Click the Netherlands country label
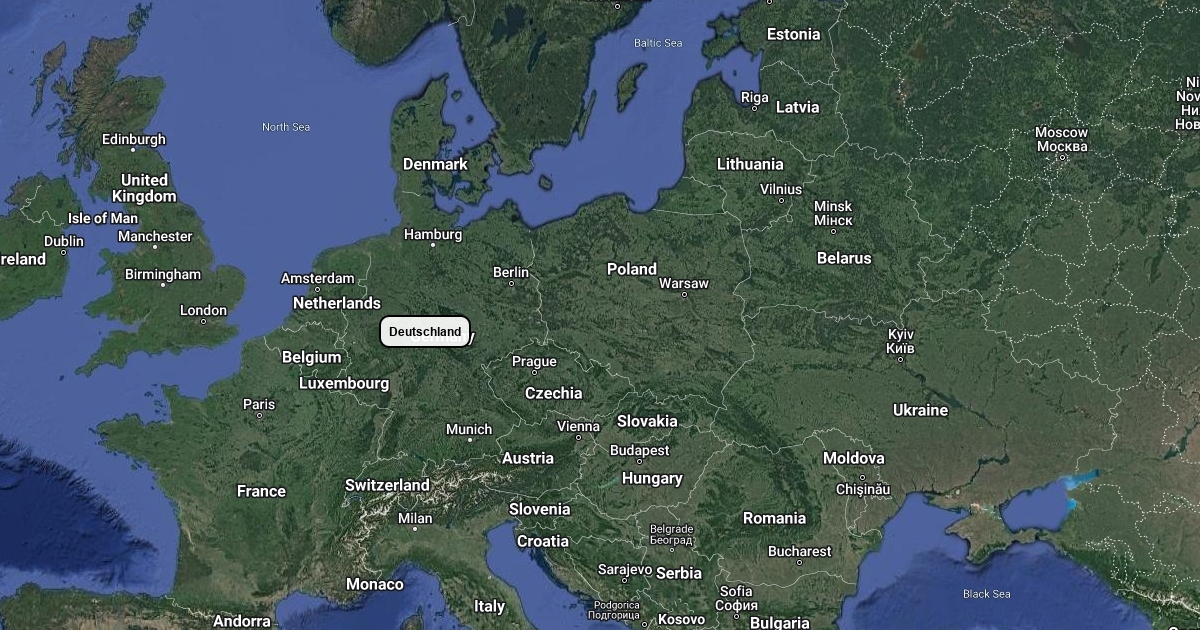Viewport: 1200px width, 630px height. point(336,303)
